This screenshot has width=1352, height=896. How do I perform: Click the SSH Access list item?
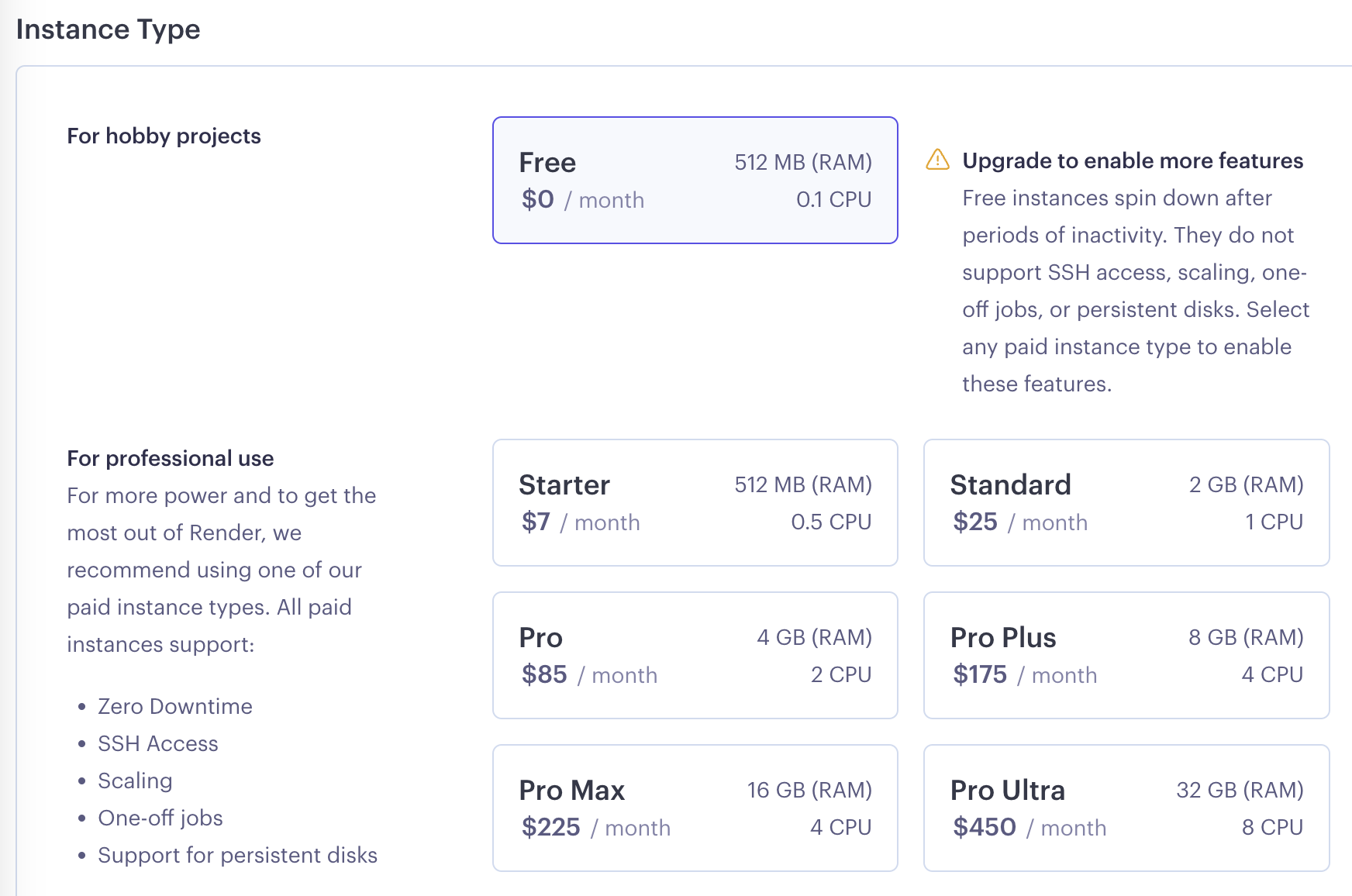tap(157, 744)
